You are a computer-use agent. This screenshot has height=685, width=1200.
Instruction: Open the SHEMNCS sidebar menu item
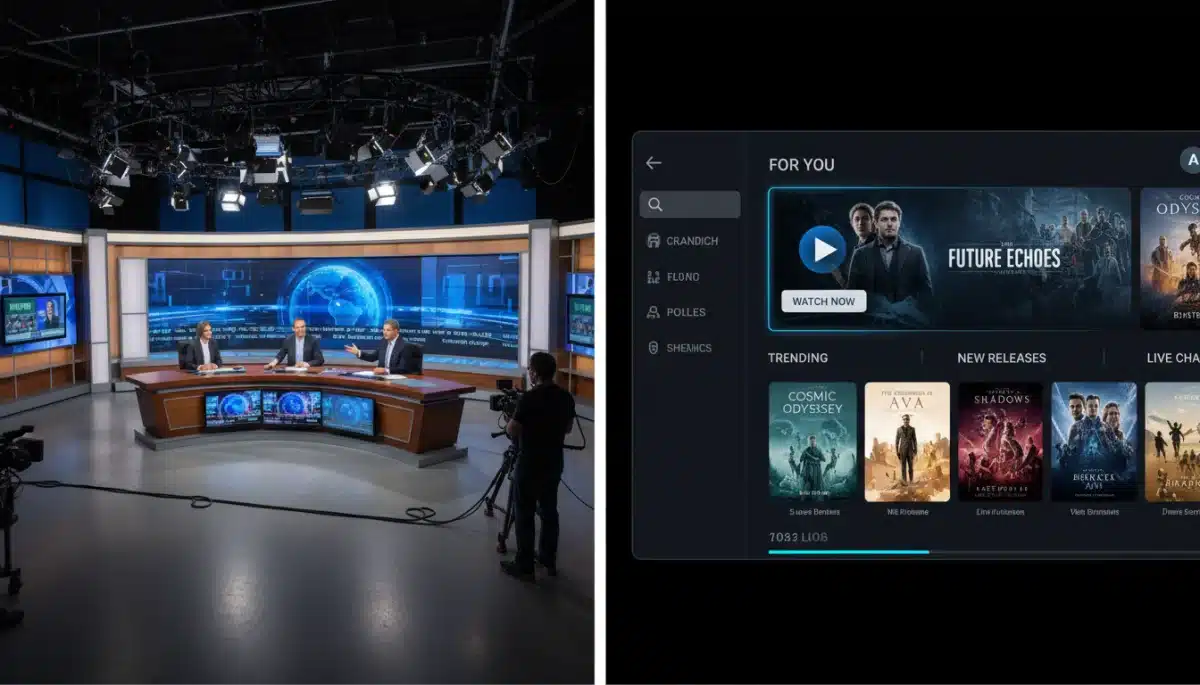pyautogui.click(x=680, y=348)
